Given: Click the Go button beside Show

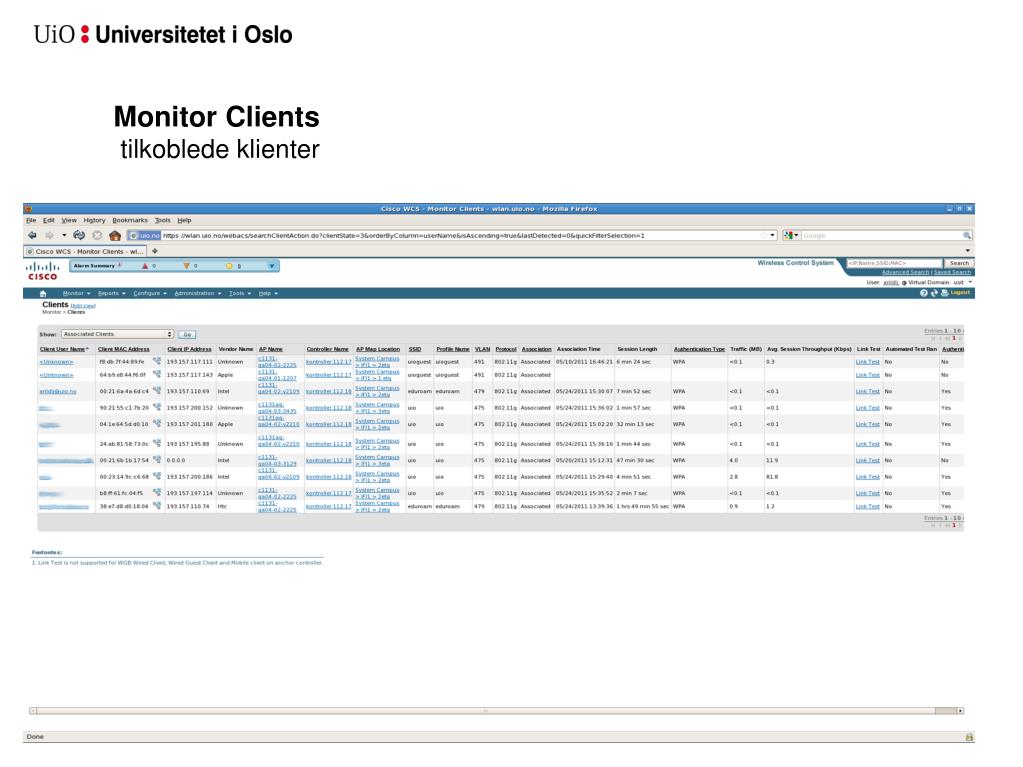Looking at the screenshot, I should 187,335.
